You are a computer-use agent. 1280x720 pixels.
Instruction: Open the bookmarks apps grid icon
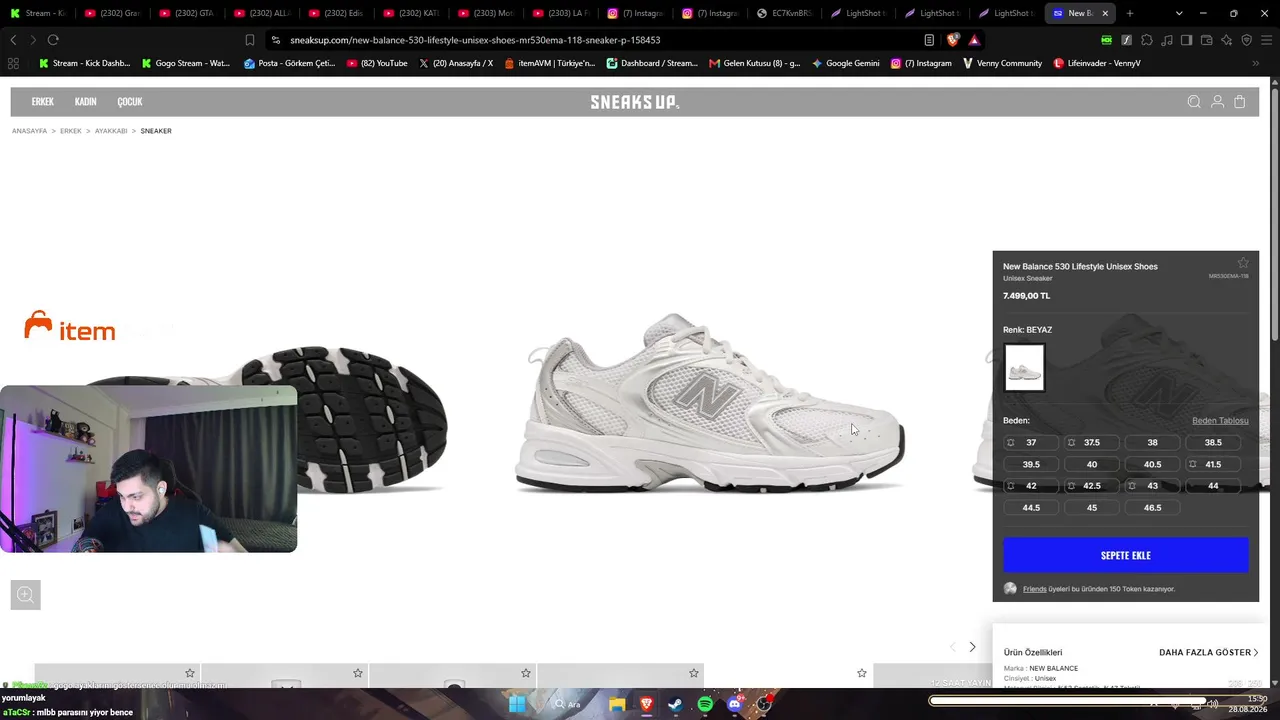pyautogui.click(x=13, y=63)
